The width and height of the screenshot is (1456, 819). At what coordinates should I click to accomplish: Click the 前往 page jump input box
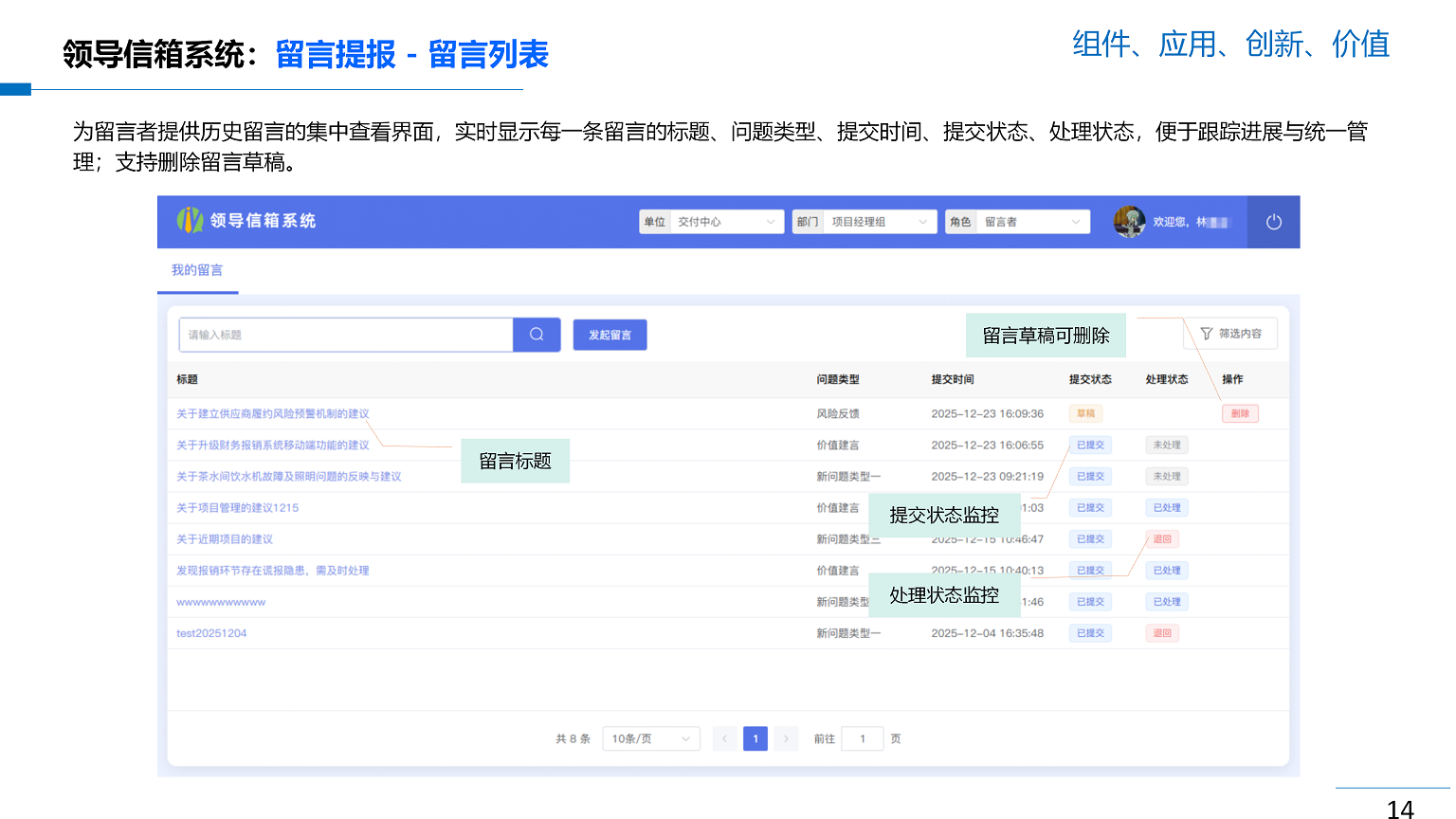862,738
